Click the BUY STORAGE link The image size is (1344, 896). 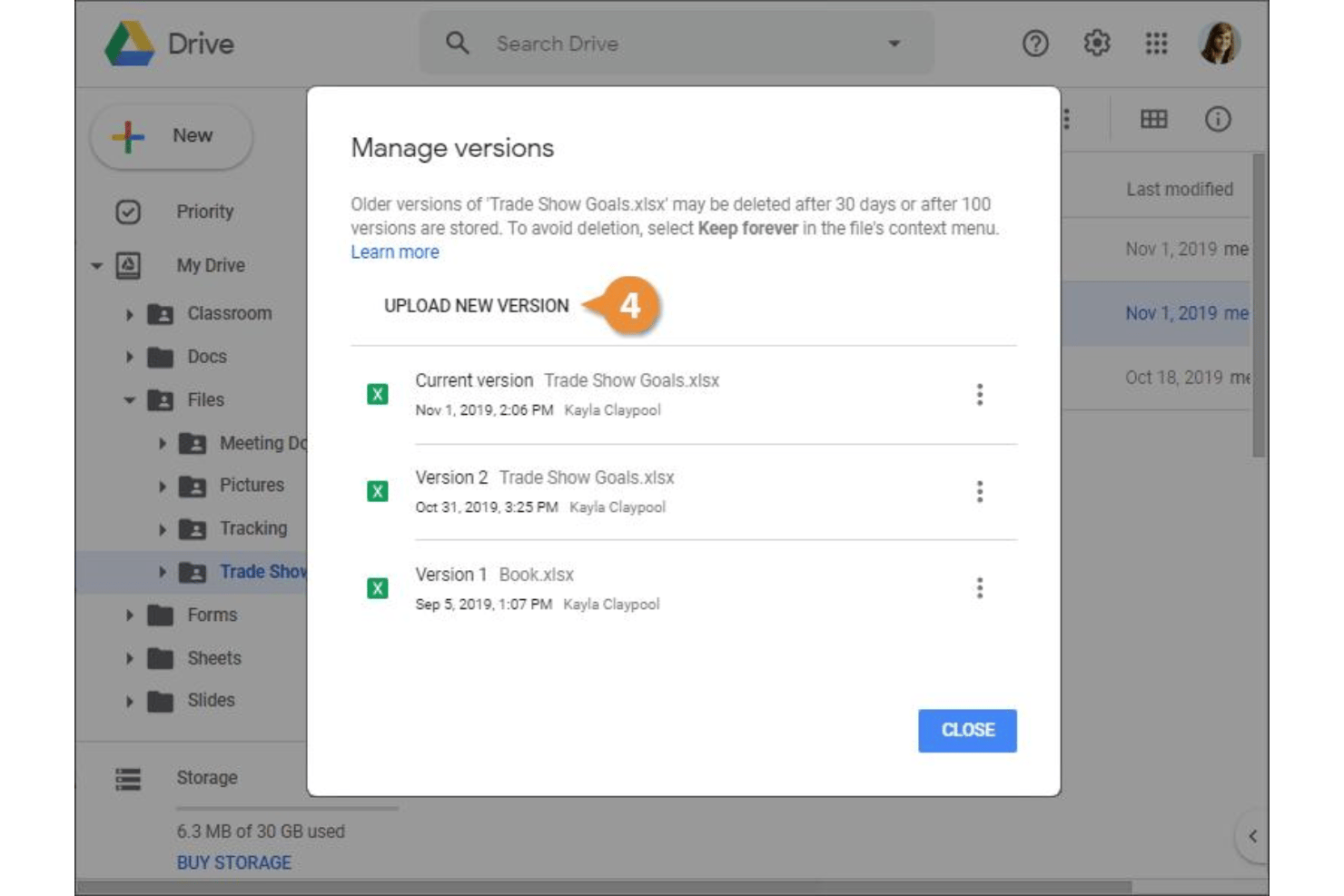pyautogui.click(x=234, y=862)
